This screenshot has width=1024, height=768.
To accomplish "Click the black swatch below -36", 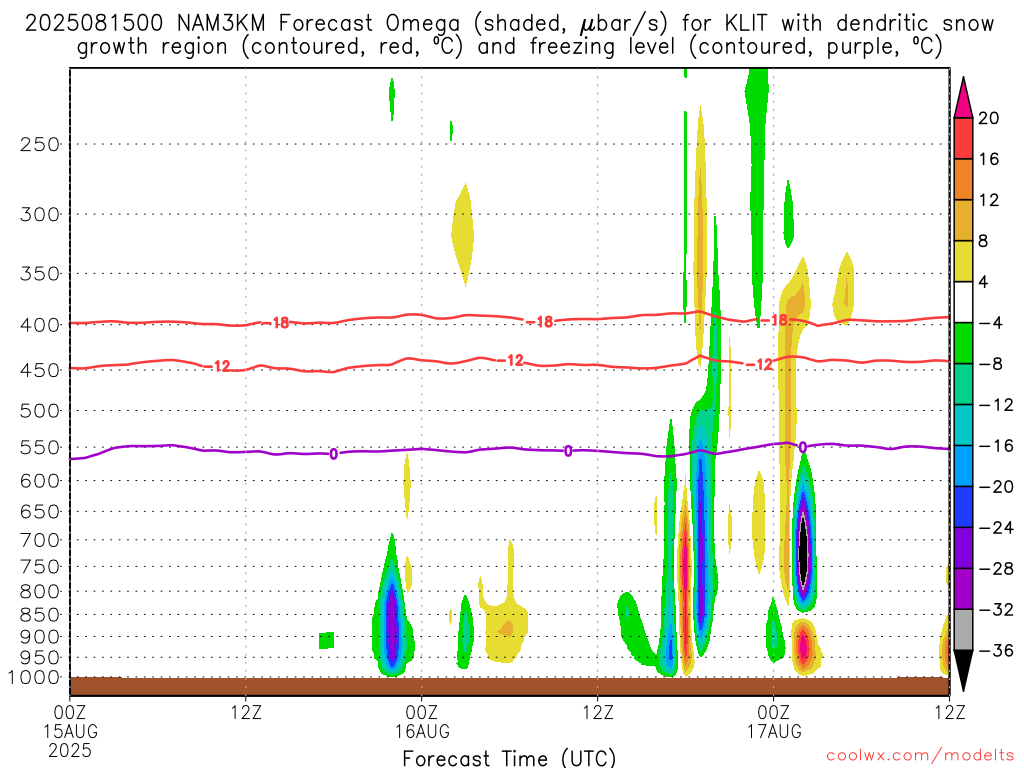I will pos(963,671).
